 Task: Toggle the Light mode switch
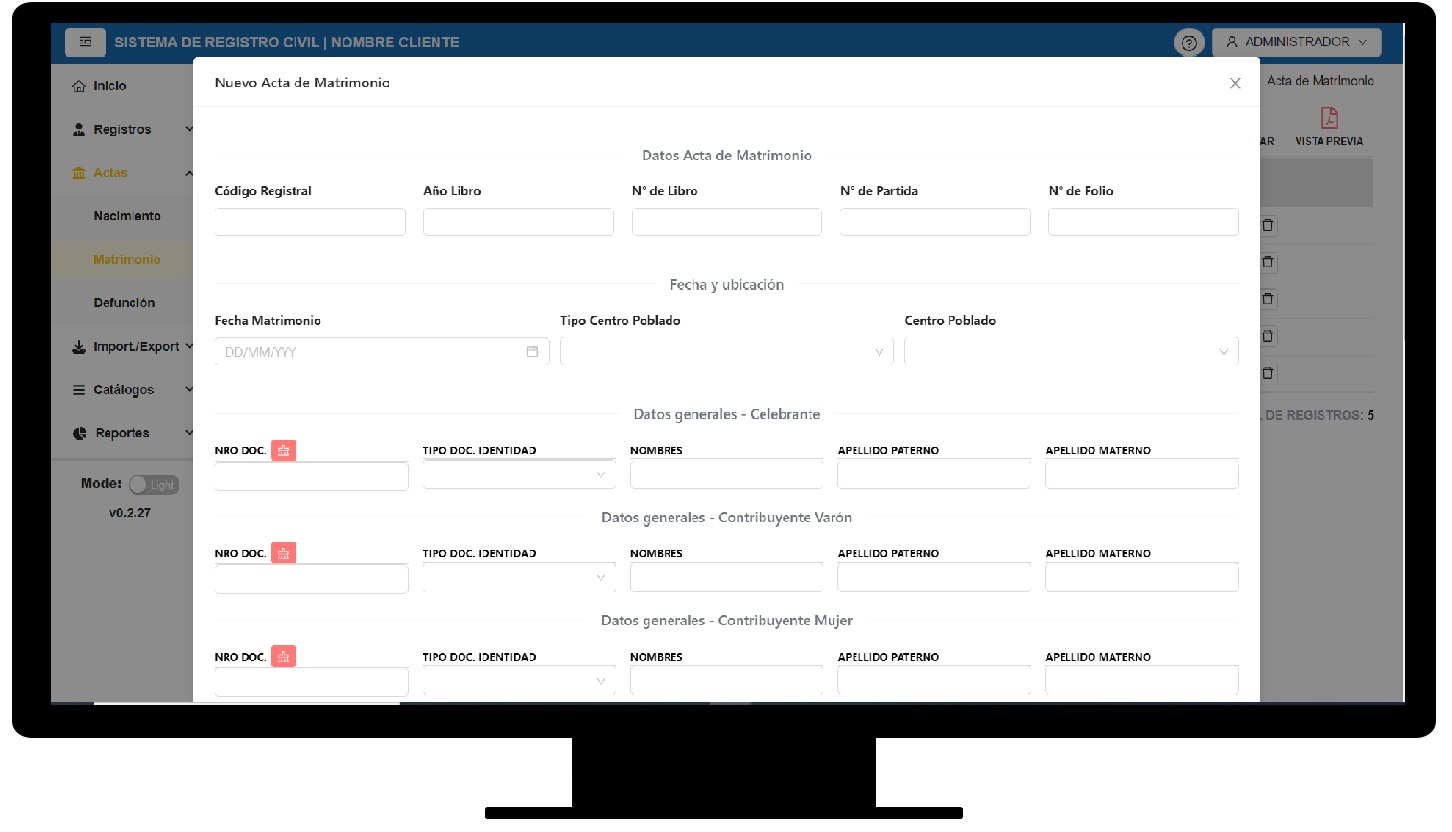point(153,485)
